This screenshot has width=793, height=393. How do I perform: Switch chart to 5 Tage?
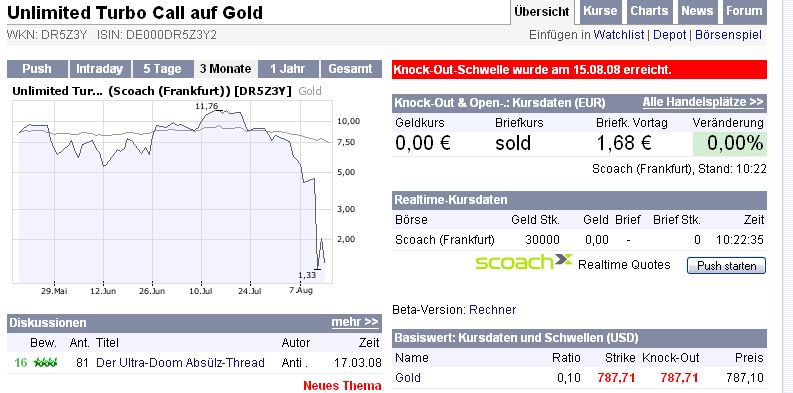tap(162, 69)
